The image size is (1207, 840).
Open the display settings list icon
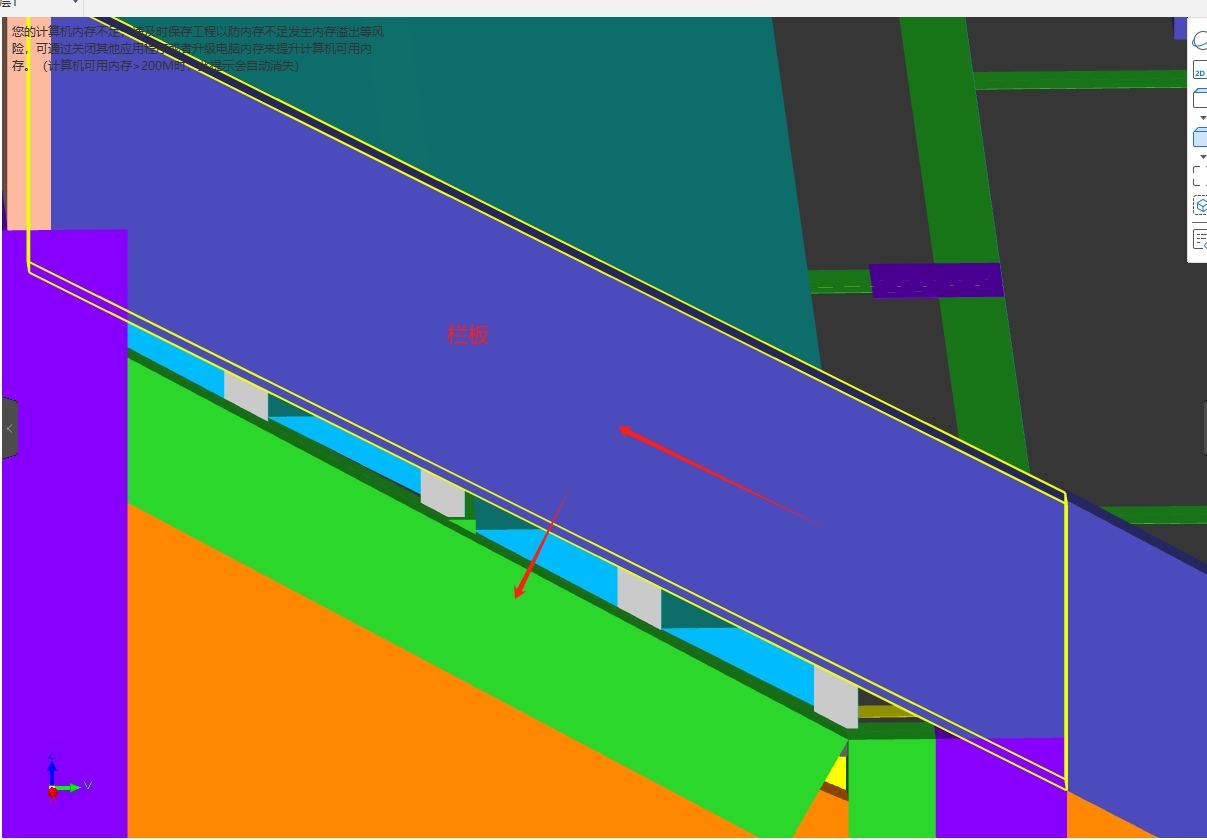(x=1200, y=239)
